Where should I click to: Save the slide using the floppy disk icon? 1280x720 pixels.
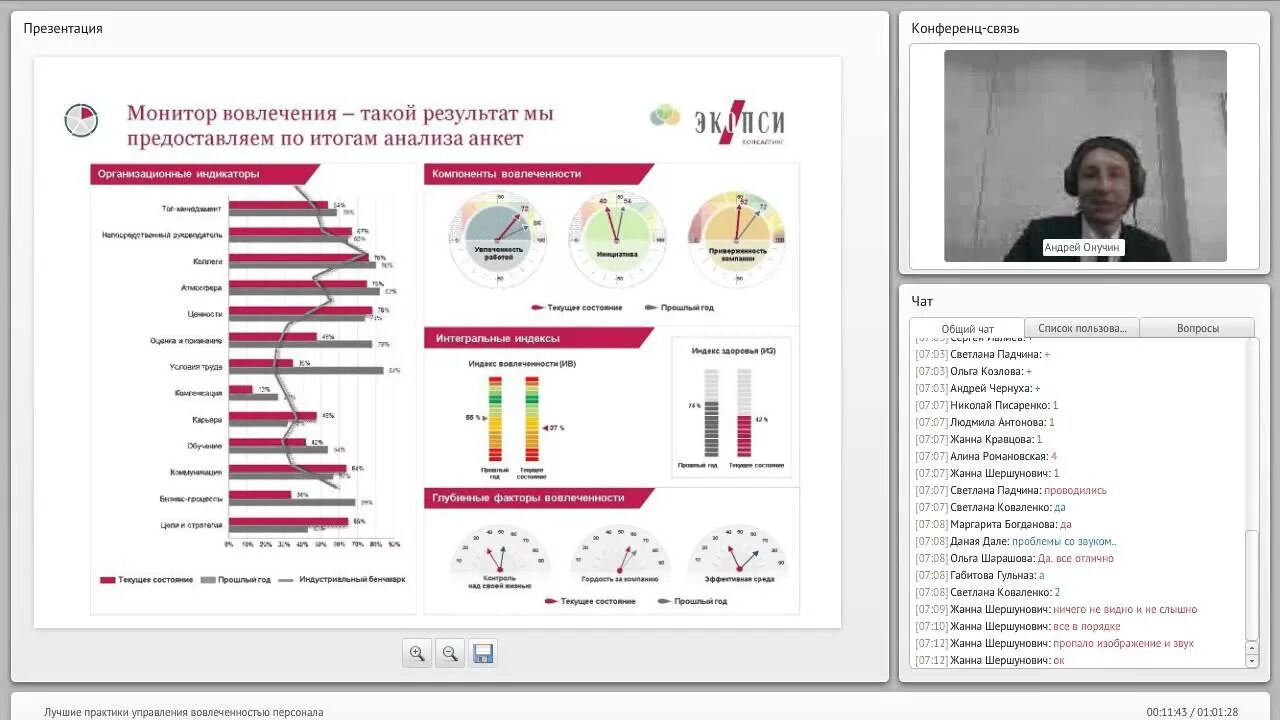[x=483, y=654]
